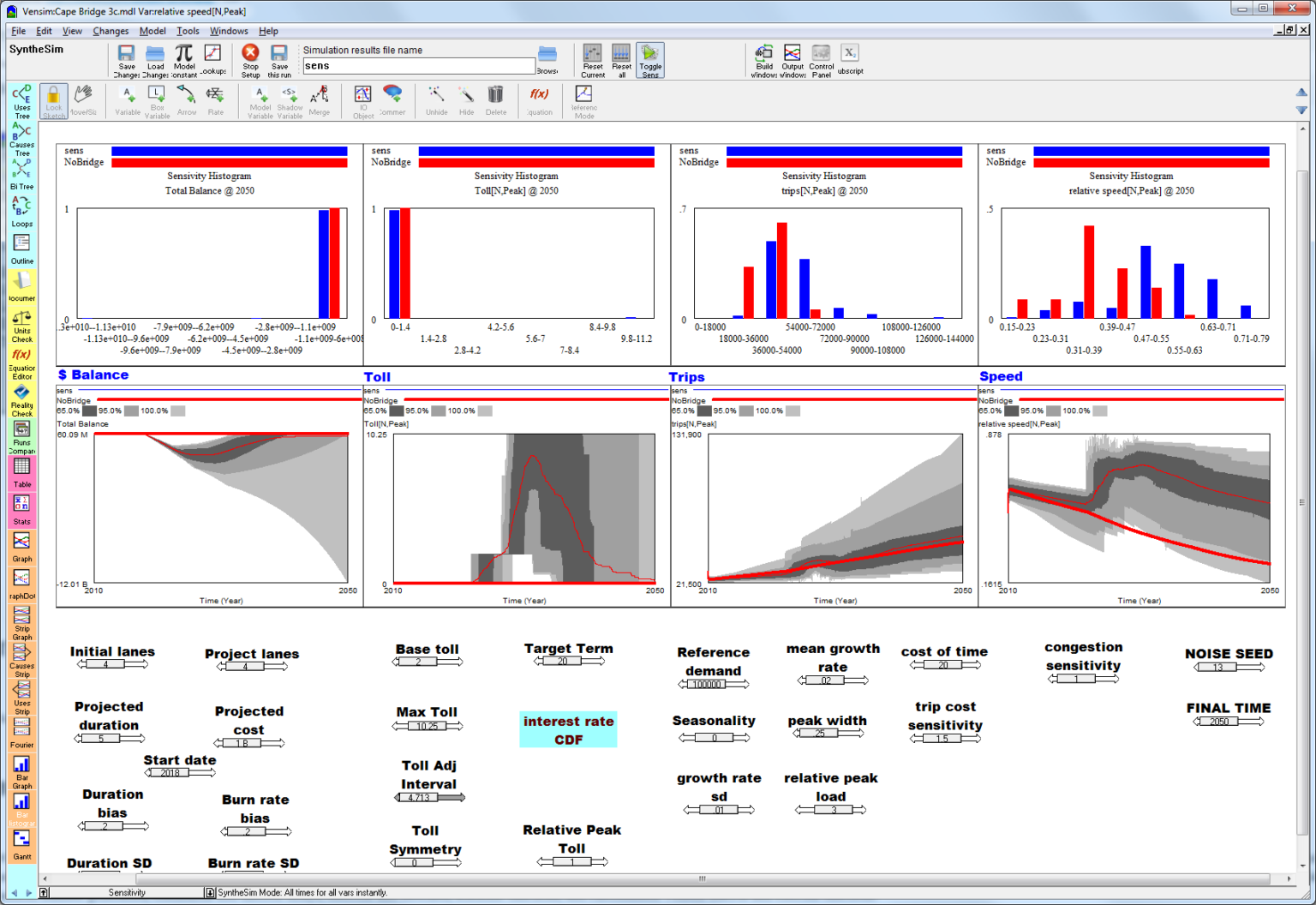This screenshot has height=905, width=1316.
Task: Open the Windows menu
Action: [229, 31]
